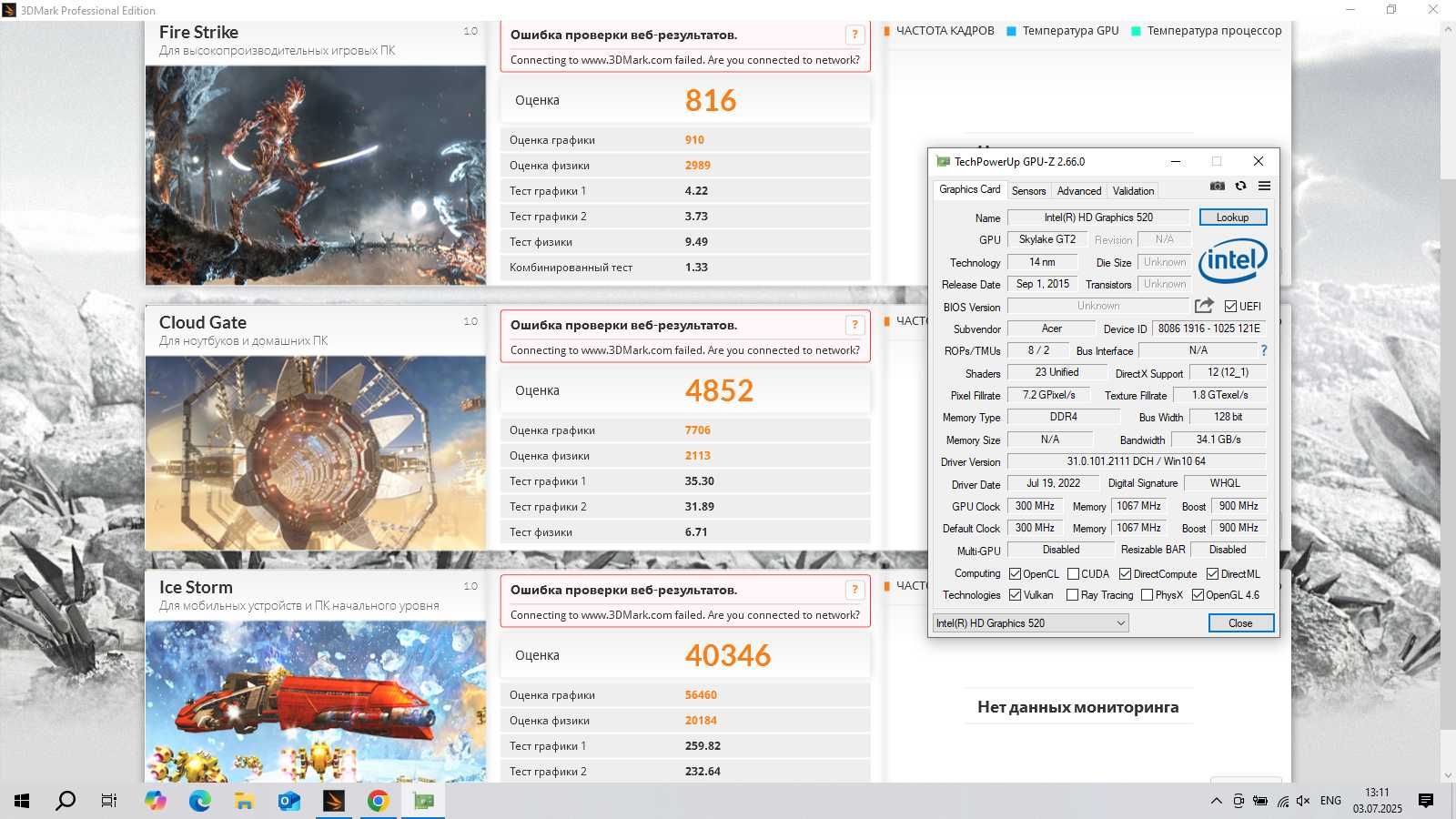This screenshot has height=819, width=1456.
Task: Click the Ice Storm error help icon
Action: (854, 590)
